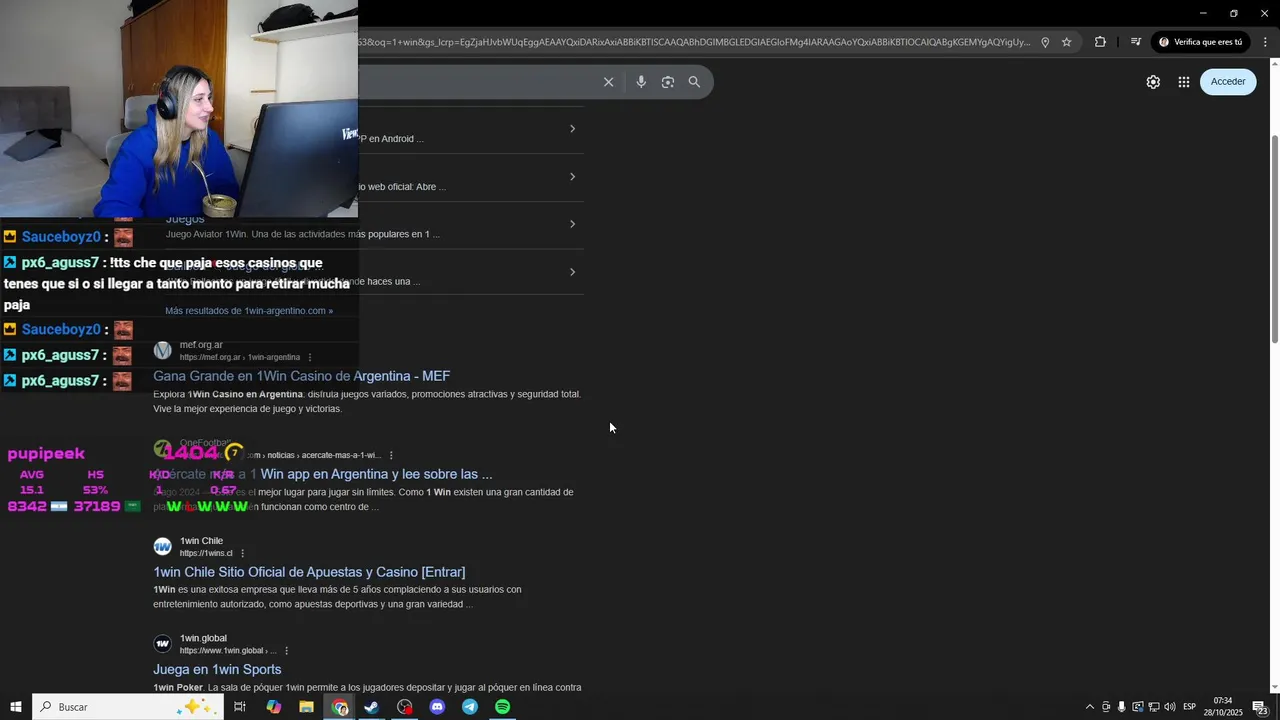Viewport: 1280px width, 720px height.
Task: Expand the "donde haces una" sitelink chevron
Action: 572,272
